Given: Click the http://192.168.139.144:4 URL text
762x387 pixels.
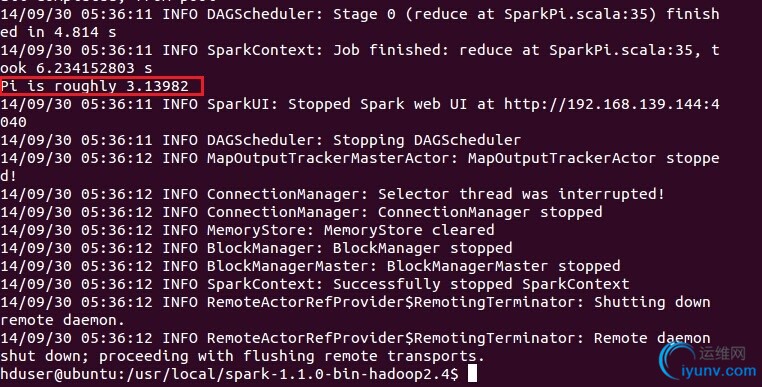Looking at the screenshot, I should coord(611,104).
